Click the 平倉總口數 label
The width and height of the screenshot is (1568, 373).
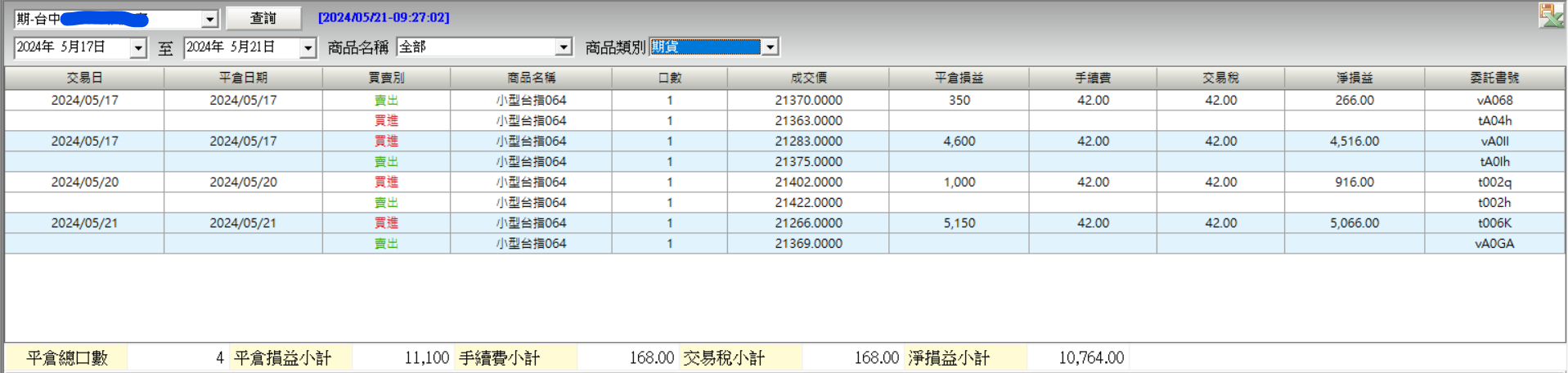point(67,357)
